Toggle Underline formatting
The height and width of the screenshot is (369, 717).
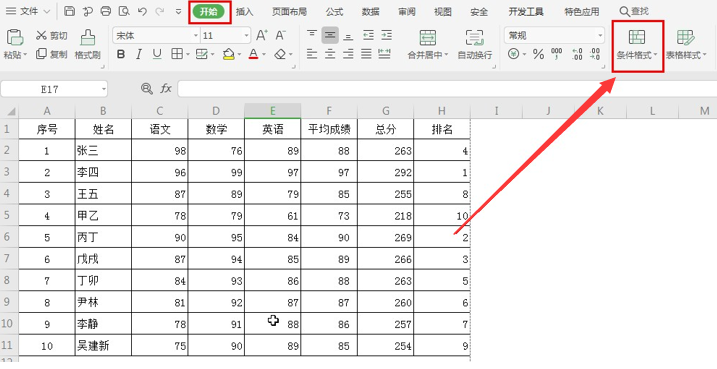pos(157,54)
